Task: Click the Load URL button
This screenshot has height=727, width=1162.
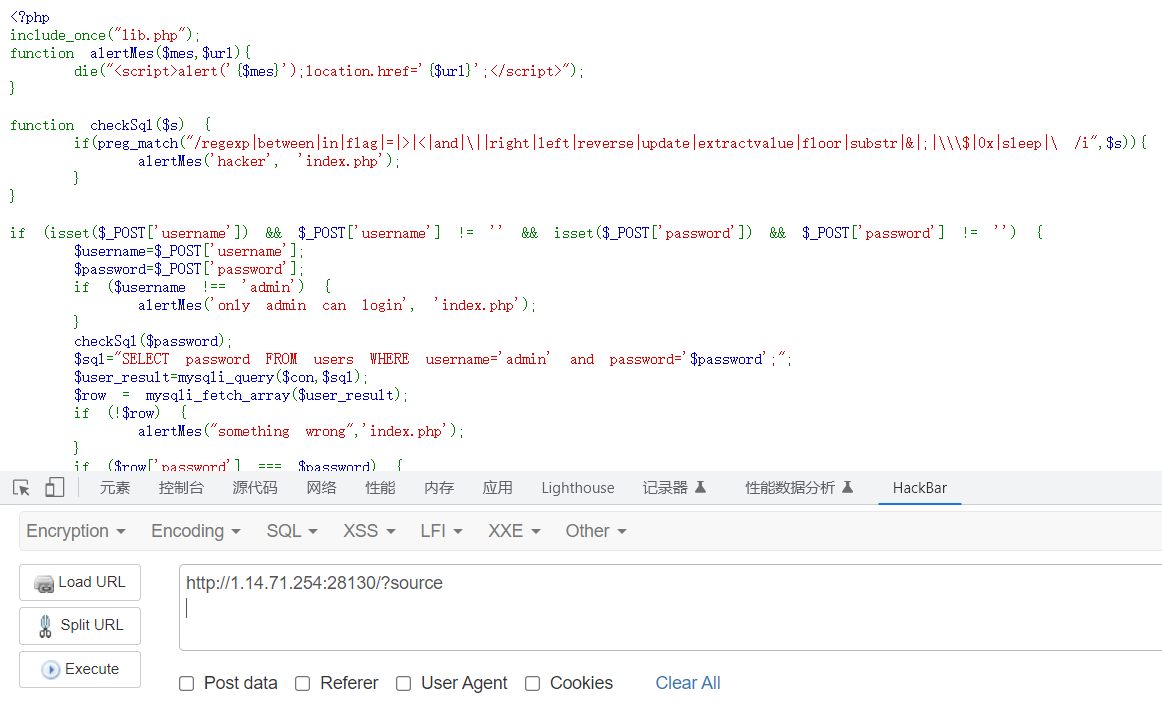Action: click(80, 582)
